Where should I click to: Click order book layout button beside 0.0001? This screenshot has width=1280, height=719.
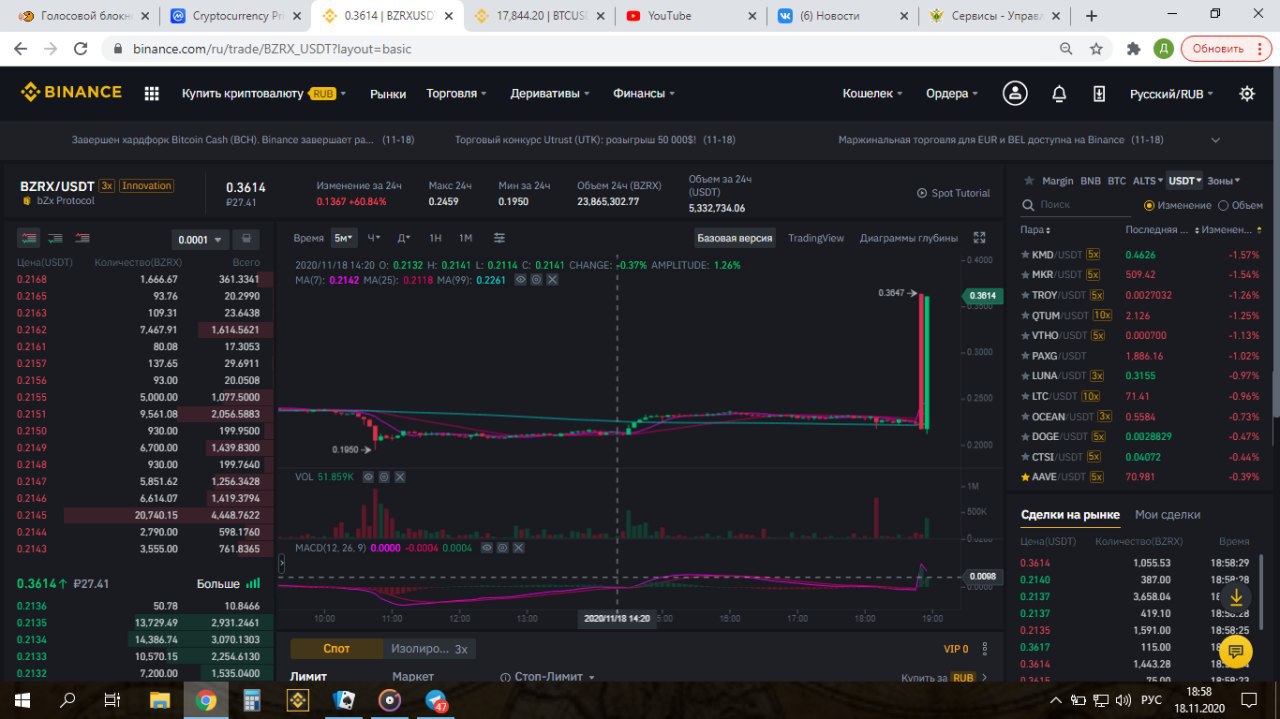(x=245, y=240)
